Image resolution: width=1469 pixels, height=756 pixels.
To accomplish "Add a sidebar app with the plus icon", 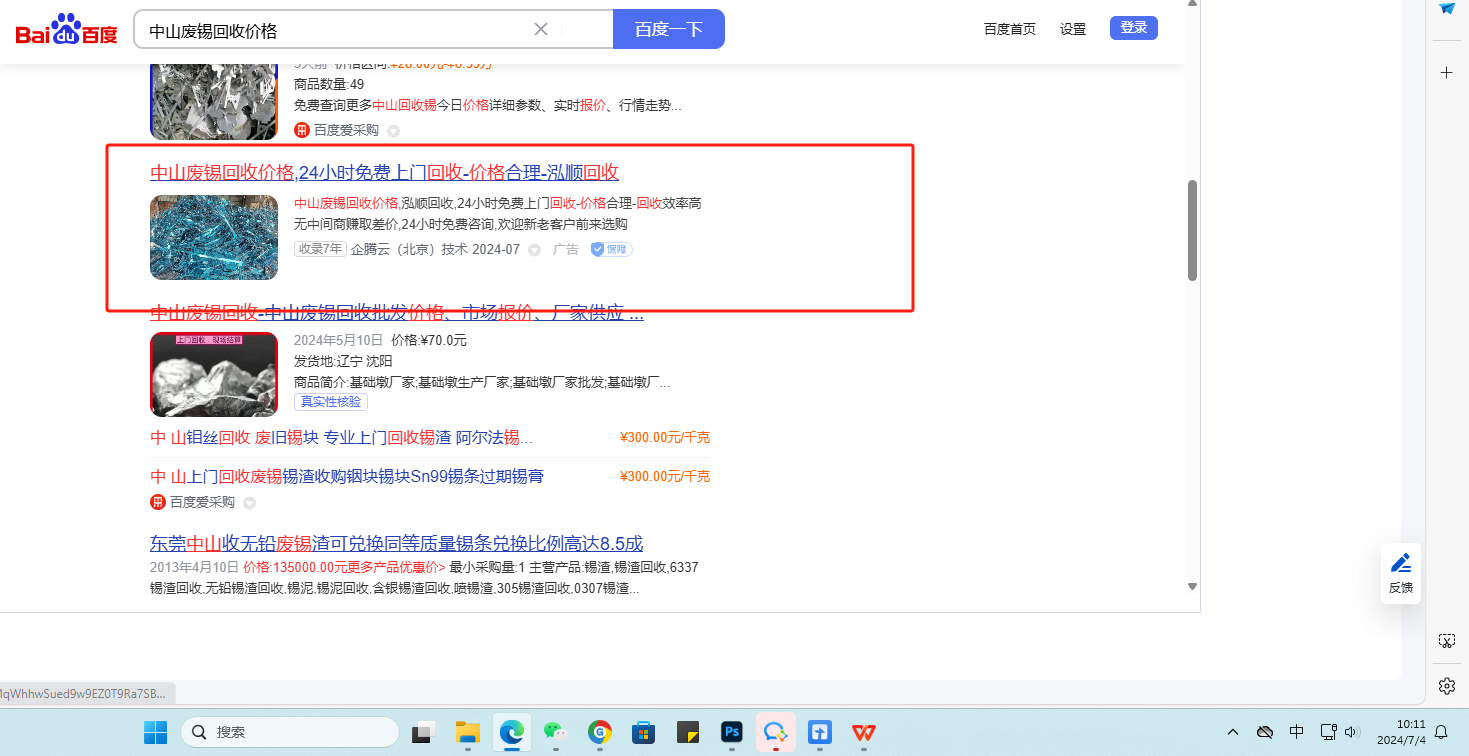I will click(x=1446, y=73).
